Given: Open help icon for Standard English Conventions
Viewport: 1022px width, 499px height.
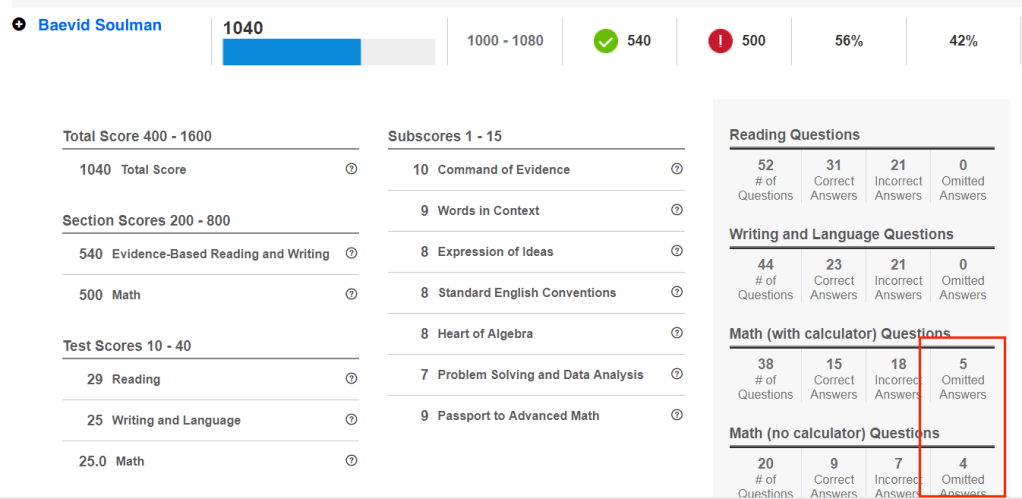Looking at the screenshot, I should pyautogui.click(x=677, y=292).
